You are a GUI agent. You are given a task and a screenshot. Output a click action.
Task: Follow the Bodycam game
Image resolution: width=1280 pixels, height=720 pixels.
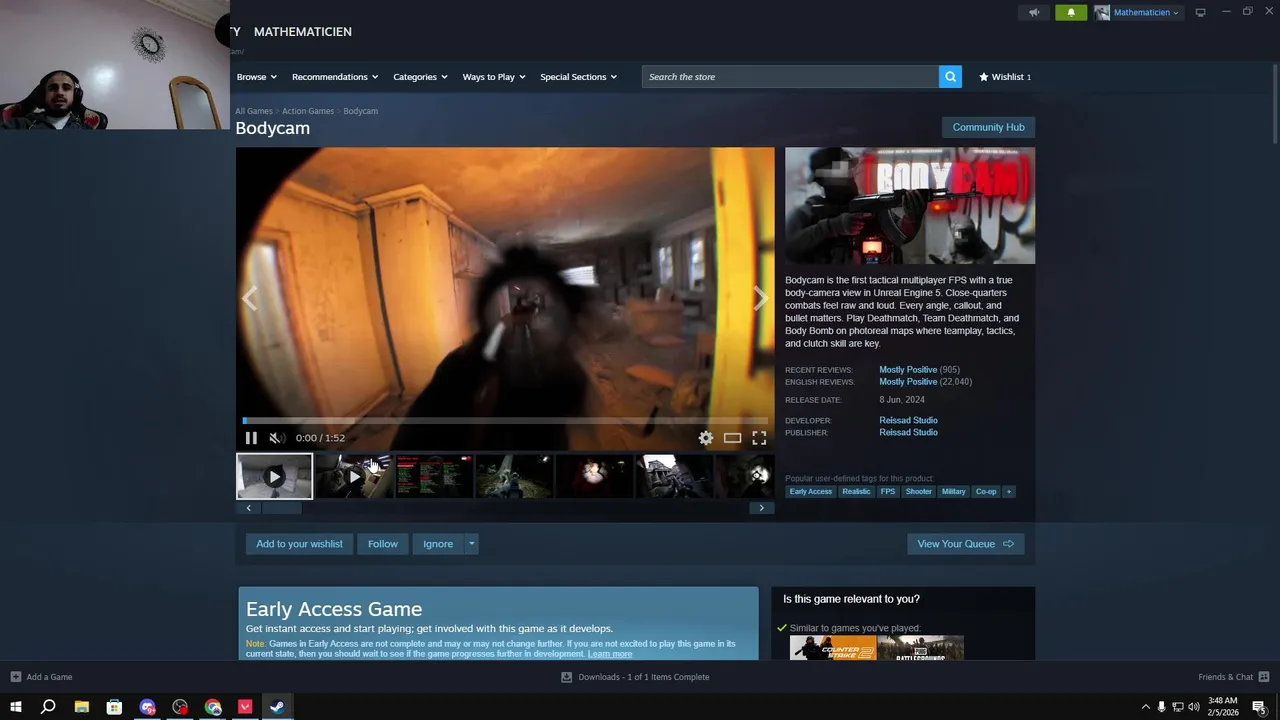(383, 544)
